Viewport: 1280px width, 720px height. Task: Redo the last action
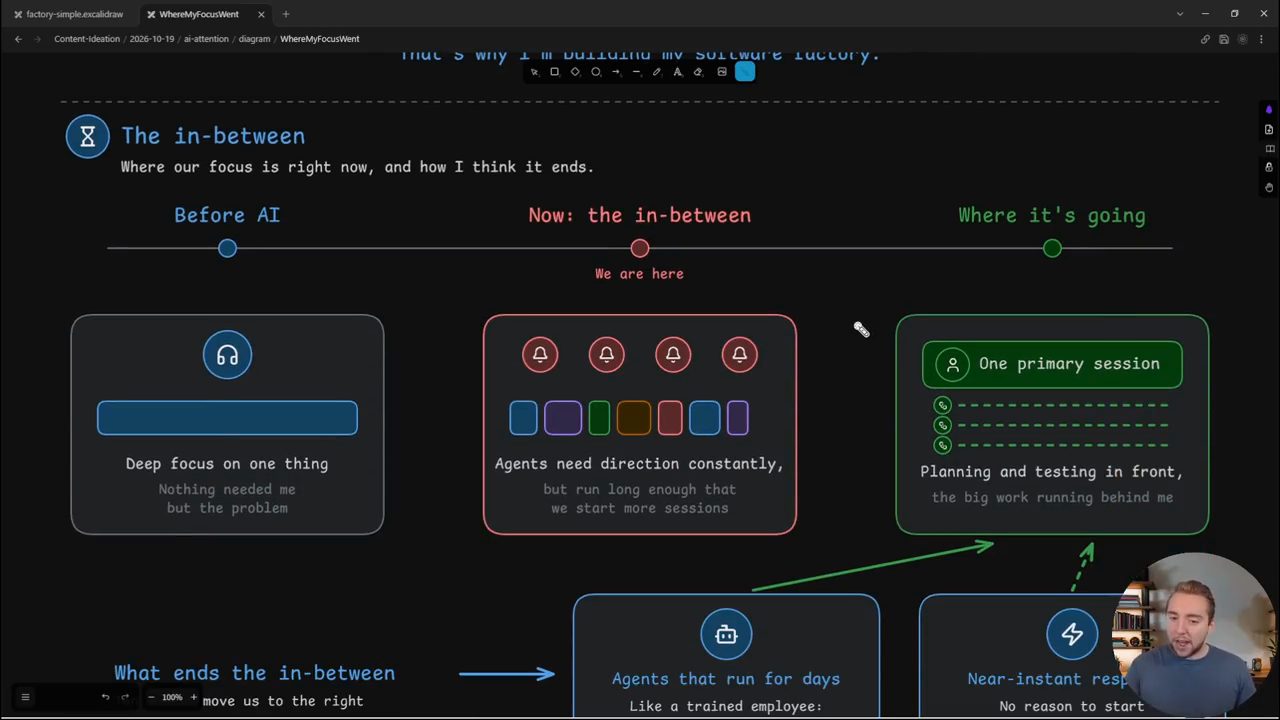pos(125,697)
